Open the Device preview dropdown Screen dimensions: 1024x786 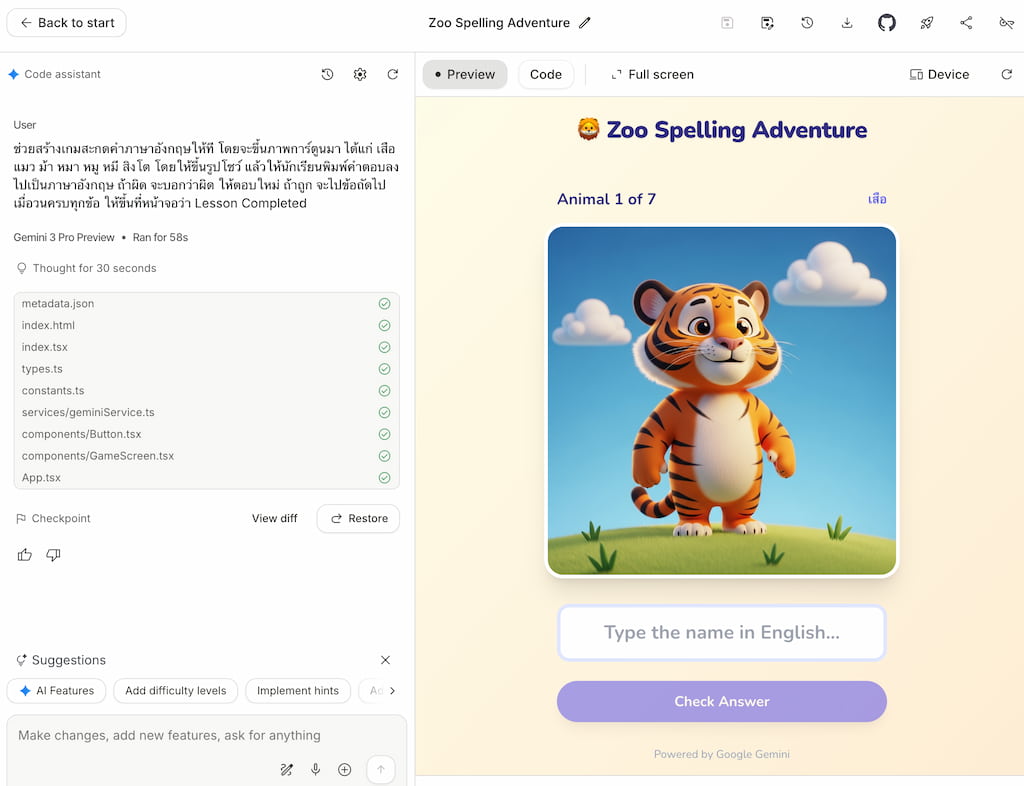[939, 75]
